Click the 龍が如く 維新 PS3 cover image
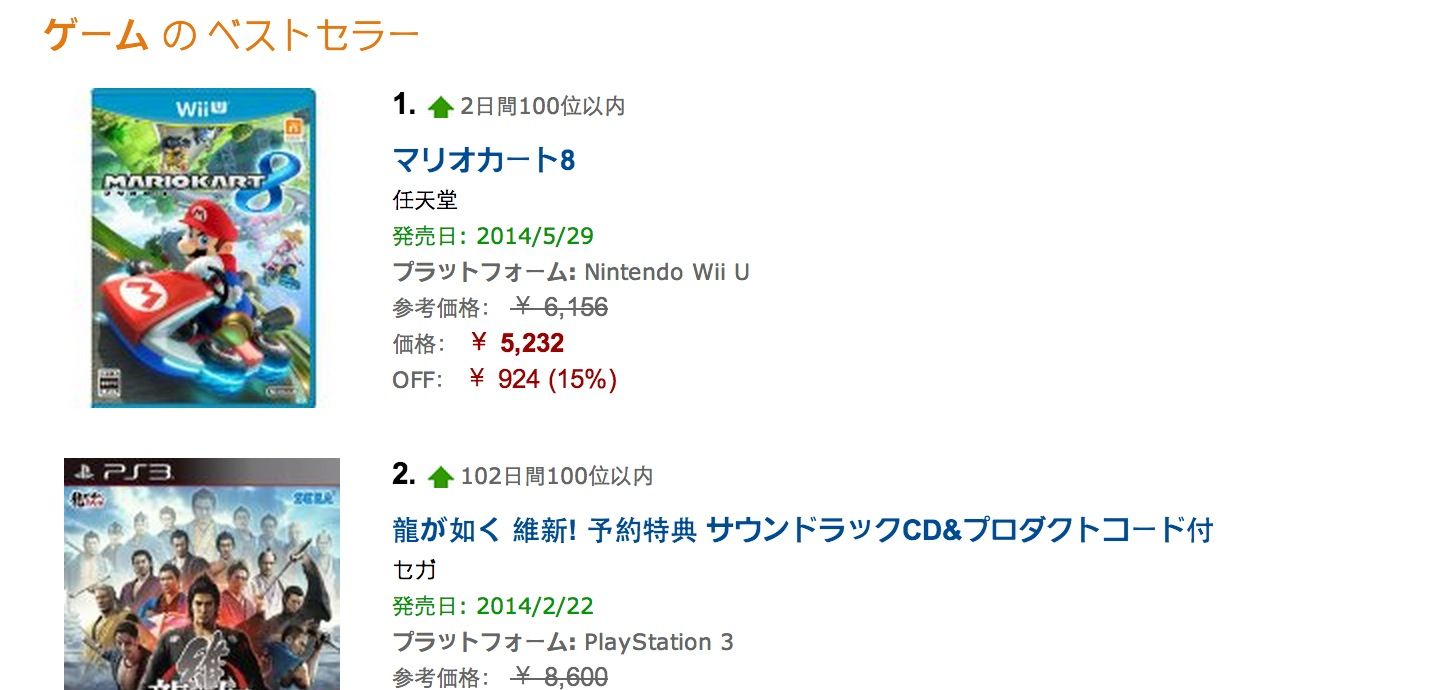1440x690 pixels. coord(202,574)
